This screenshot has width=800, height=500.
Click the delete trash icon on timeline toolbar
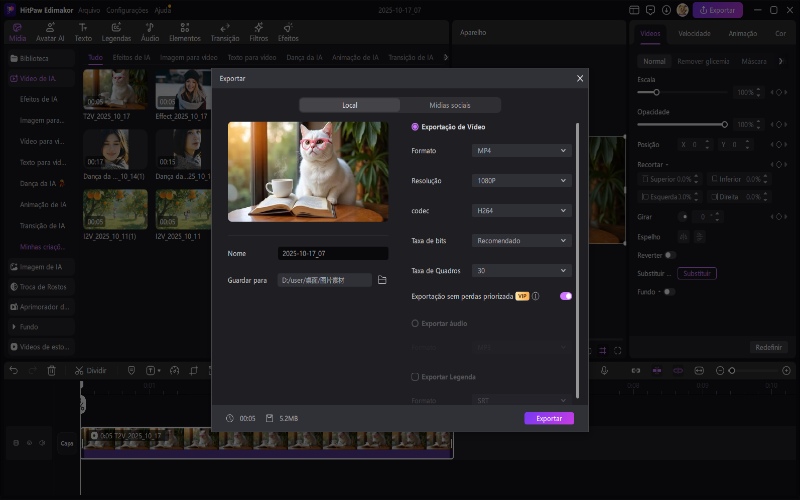tap(51, 370)
